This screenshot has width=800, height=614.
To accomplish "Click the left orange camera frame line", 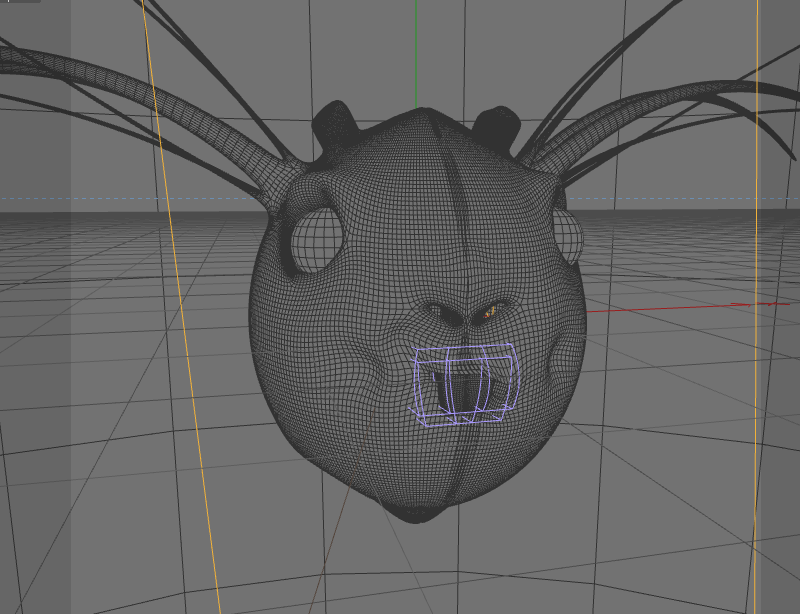I will click(181, 306).
